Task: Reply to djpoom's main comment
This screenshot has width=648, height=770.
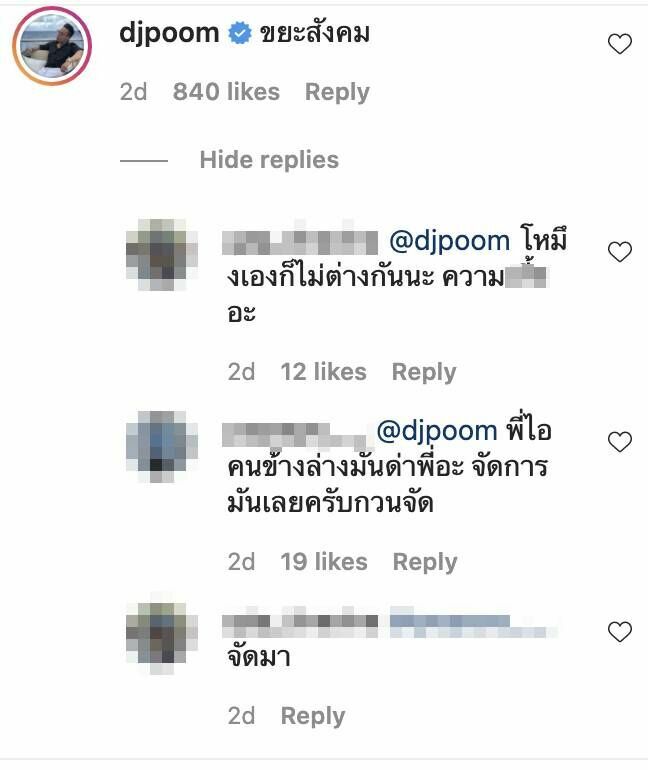Action: click(x=337, y=92)
